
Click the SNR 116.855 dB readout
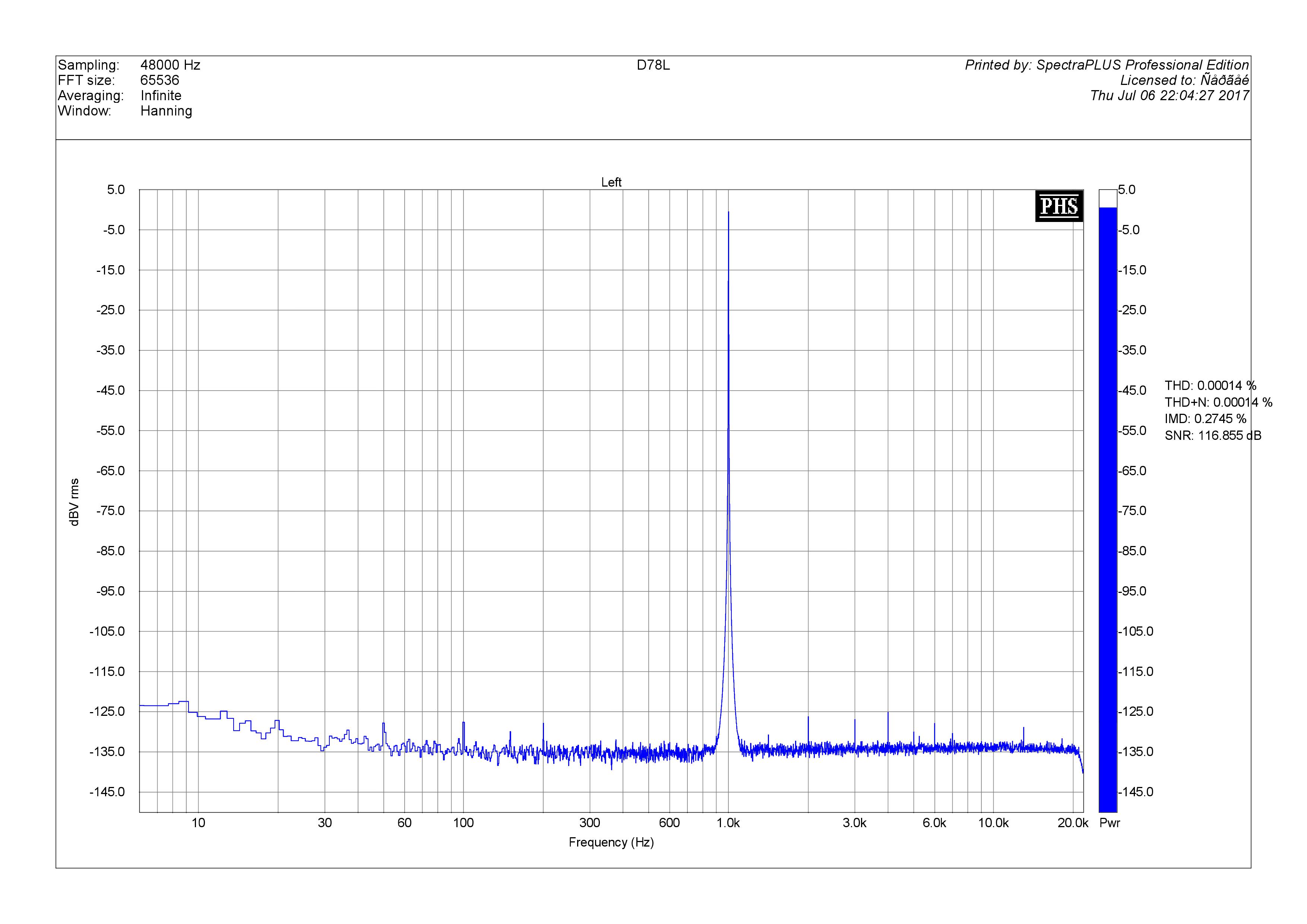(1212, 435)
